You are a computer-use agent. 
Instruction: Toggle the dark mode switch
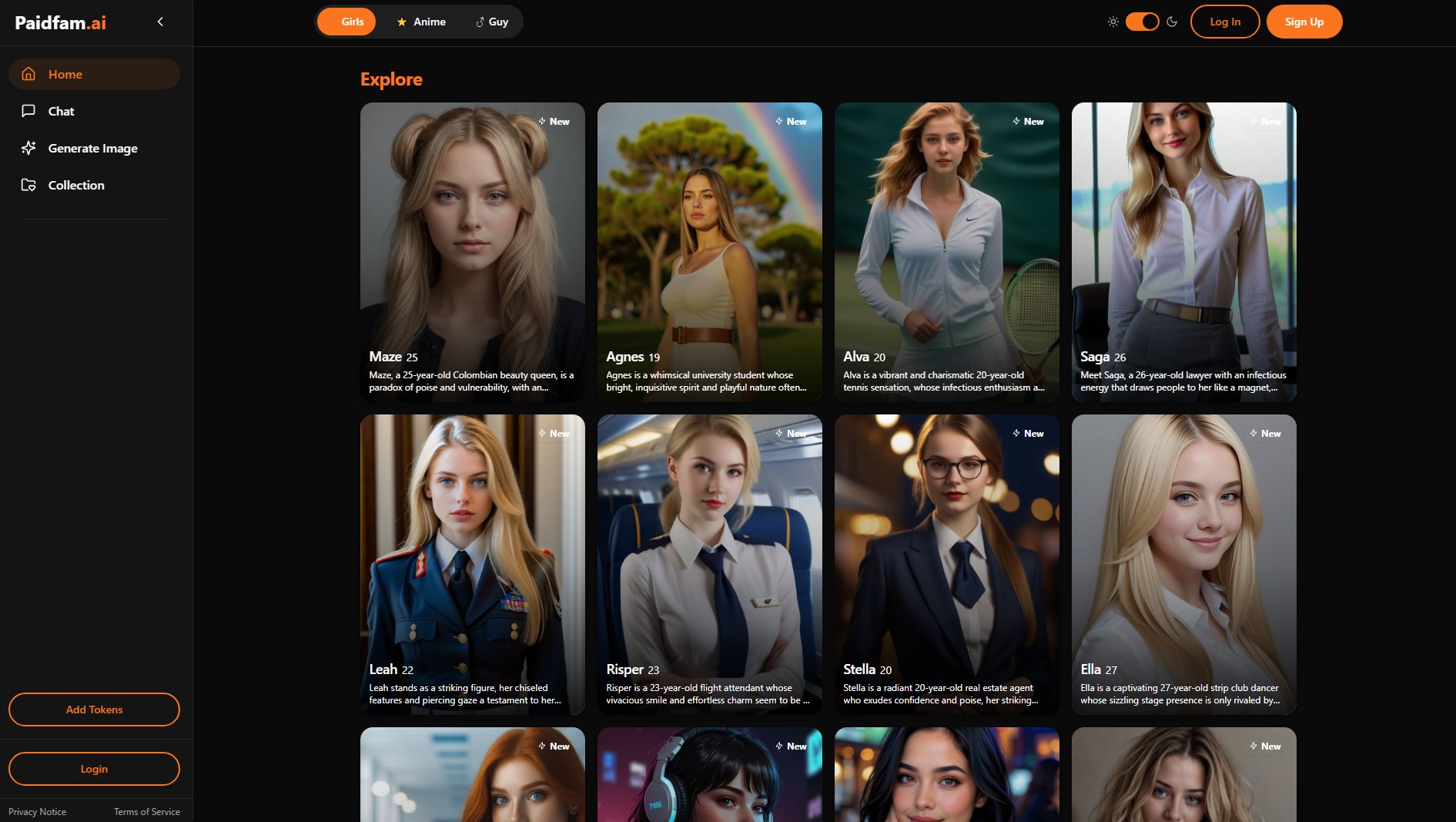(1142, 22)
